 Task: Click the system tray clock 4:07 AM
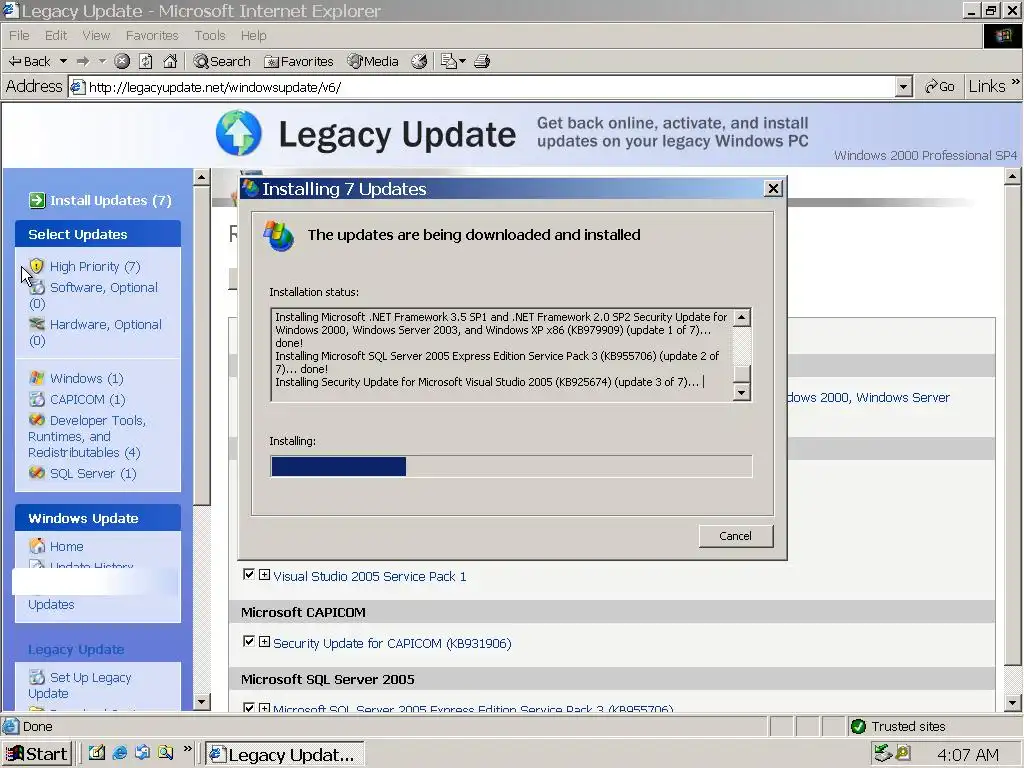tap(968, 755)
